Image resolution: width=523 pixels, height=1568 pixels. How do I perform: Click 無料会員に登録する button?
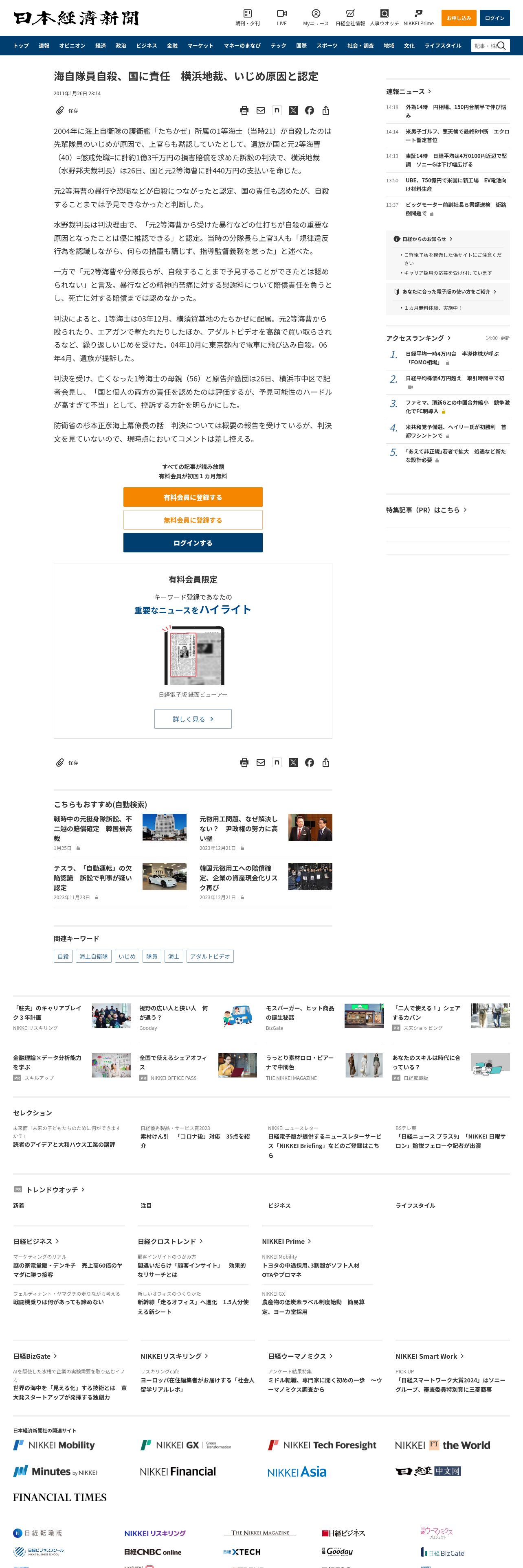pyautogui.click(x=193, y=520)
